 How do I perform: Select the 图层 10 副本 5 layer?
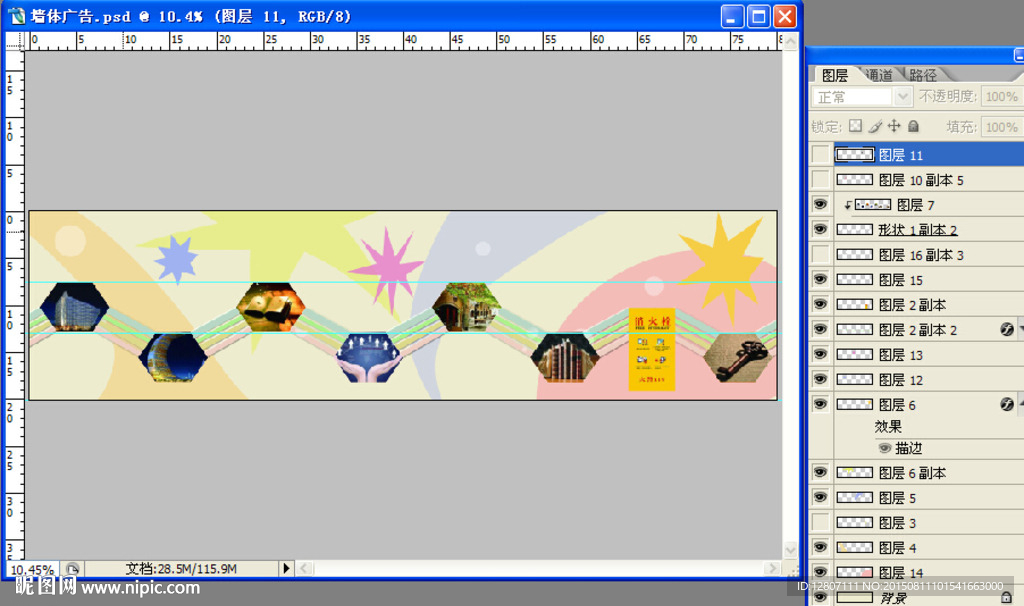[920, 180]
